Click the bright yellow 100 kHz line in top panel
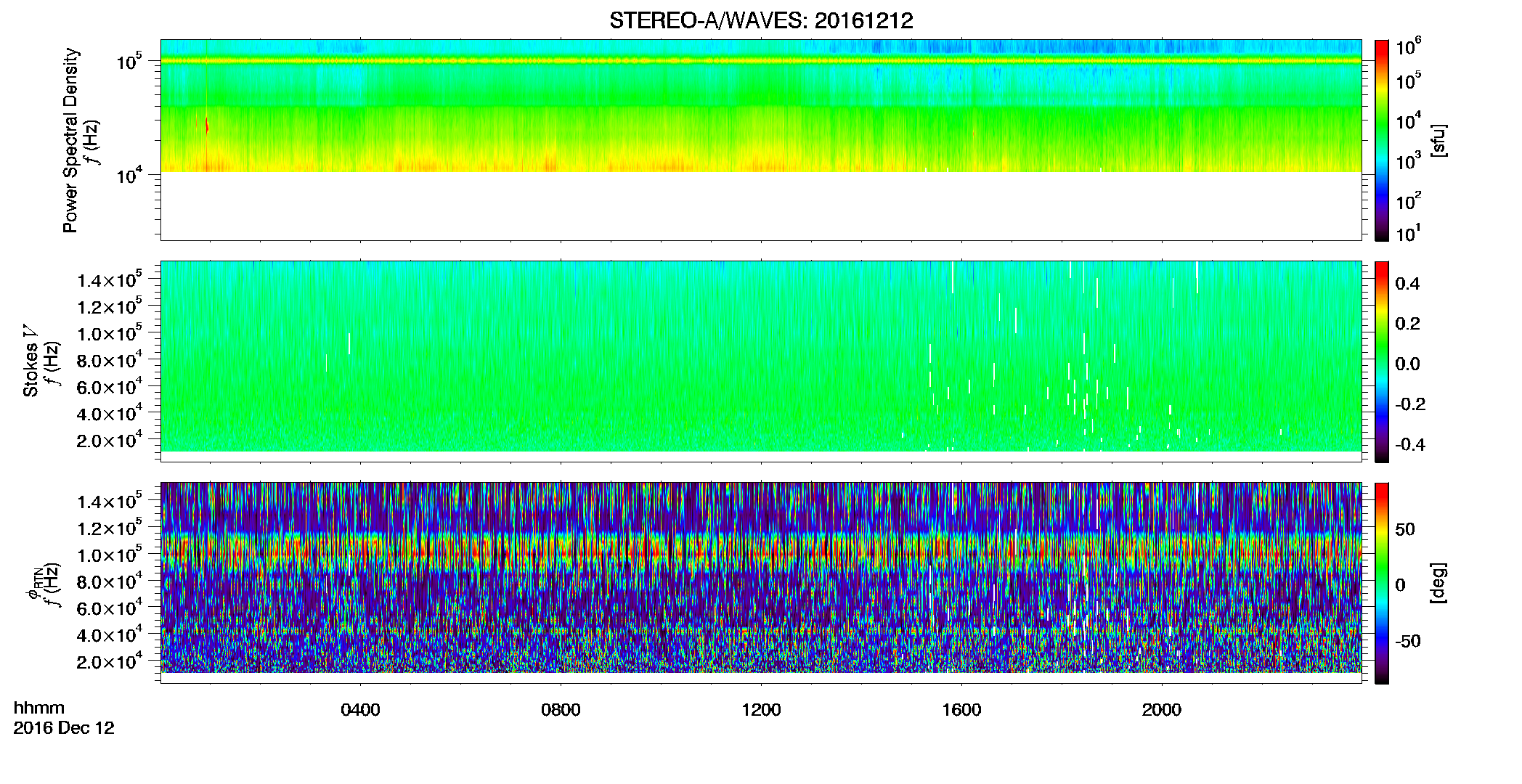This screenshot has width=1522, height=784. 760,61
